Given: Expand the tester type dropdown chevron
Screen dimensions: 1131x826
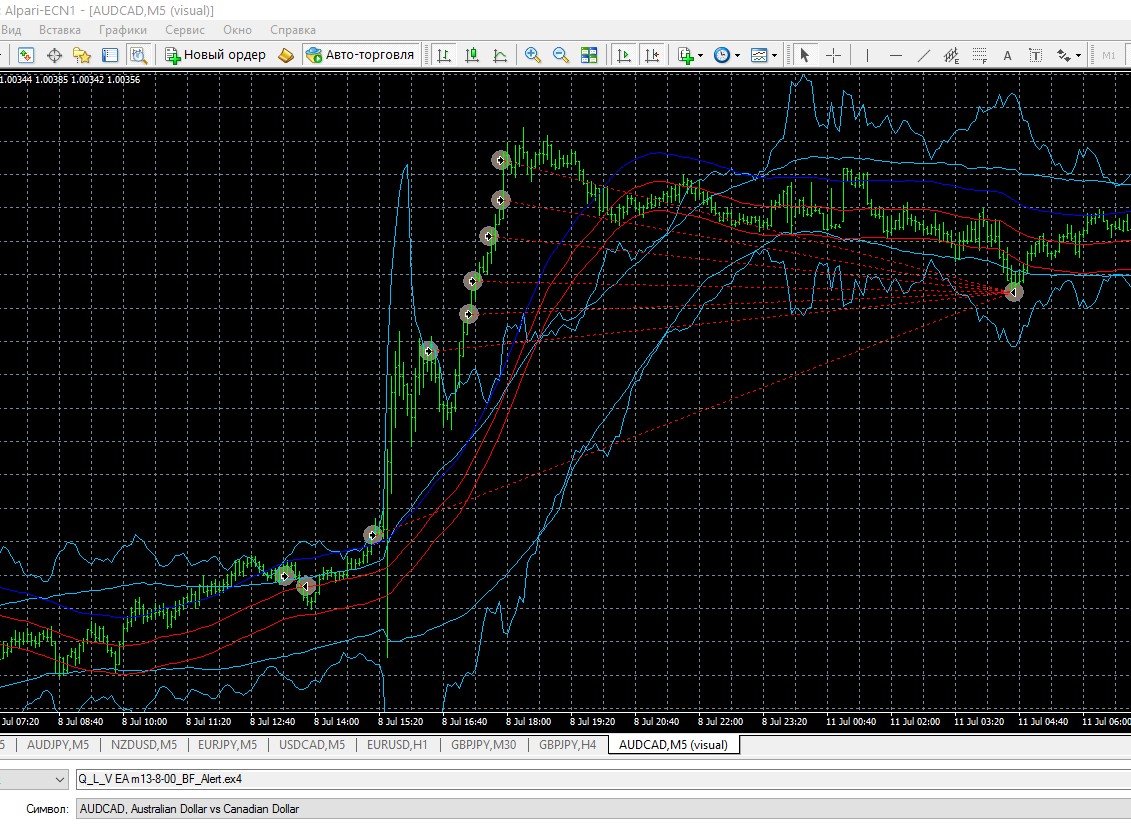Looking at the screenshot, I should point(59,779).
